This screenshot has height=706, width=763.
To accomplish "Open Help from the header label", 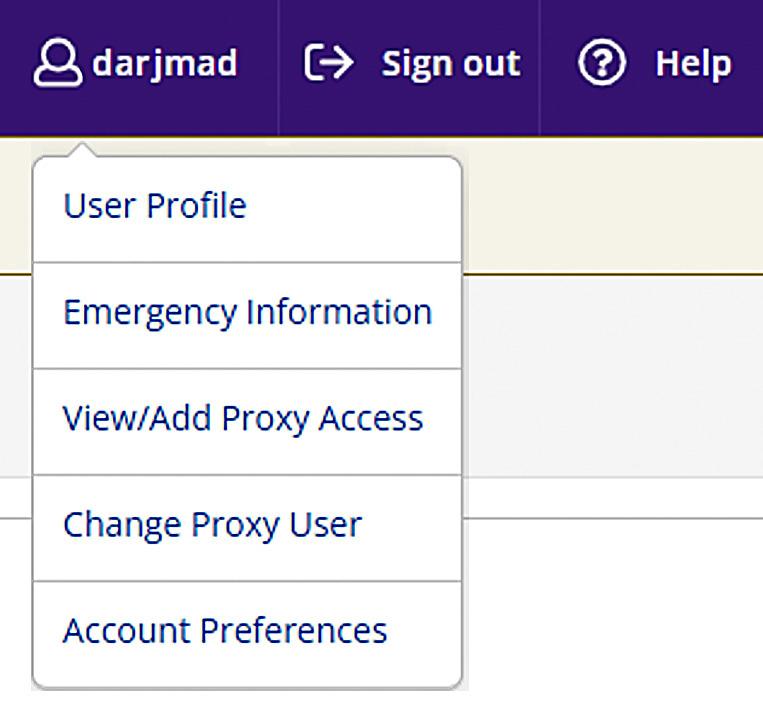I will (x=693, y=64).
